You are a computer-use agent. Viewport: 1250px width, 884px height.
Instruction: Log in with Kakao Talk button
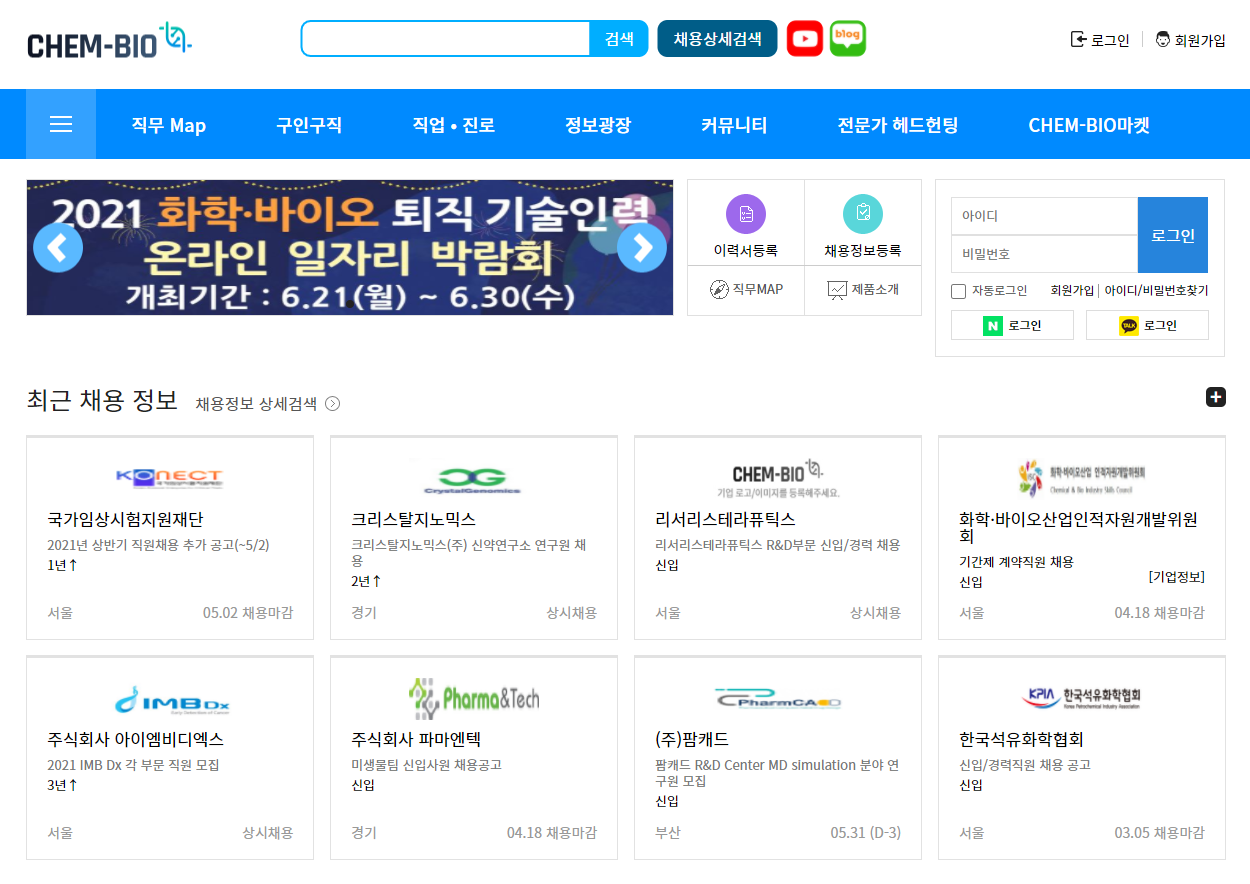coord(1147,325)
